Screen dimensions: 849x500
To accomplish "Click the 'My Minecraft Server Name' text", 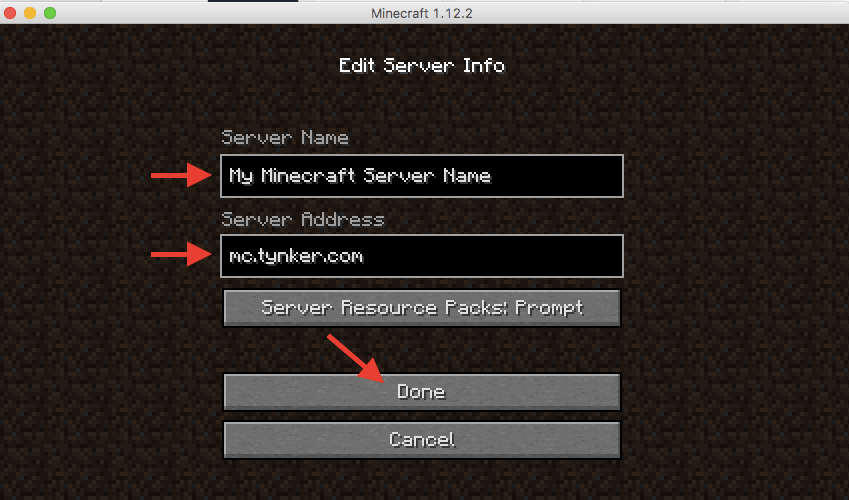I will pos(360,176).
